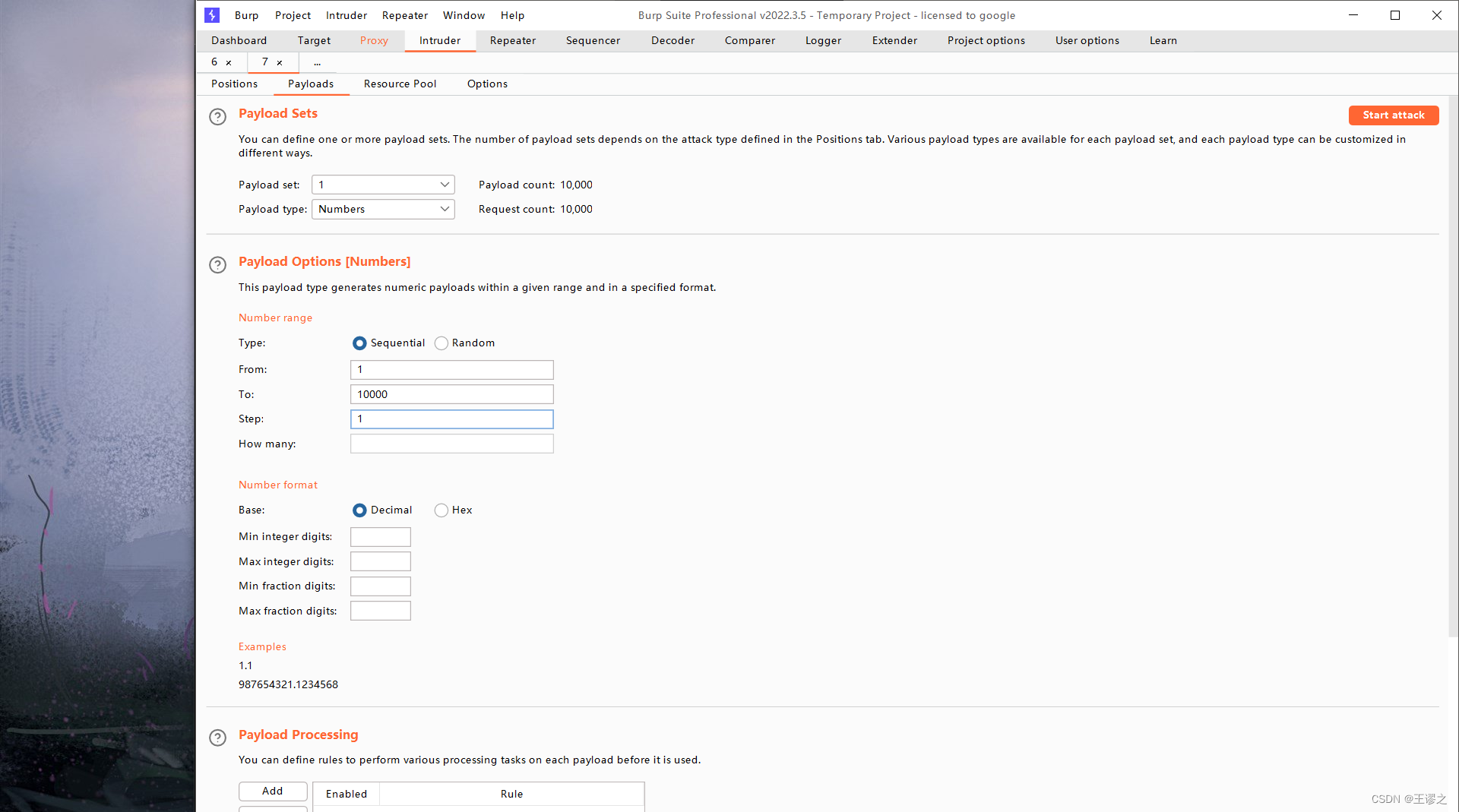Focus the Min integer digits field

coord(380,537)
